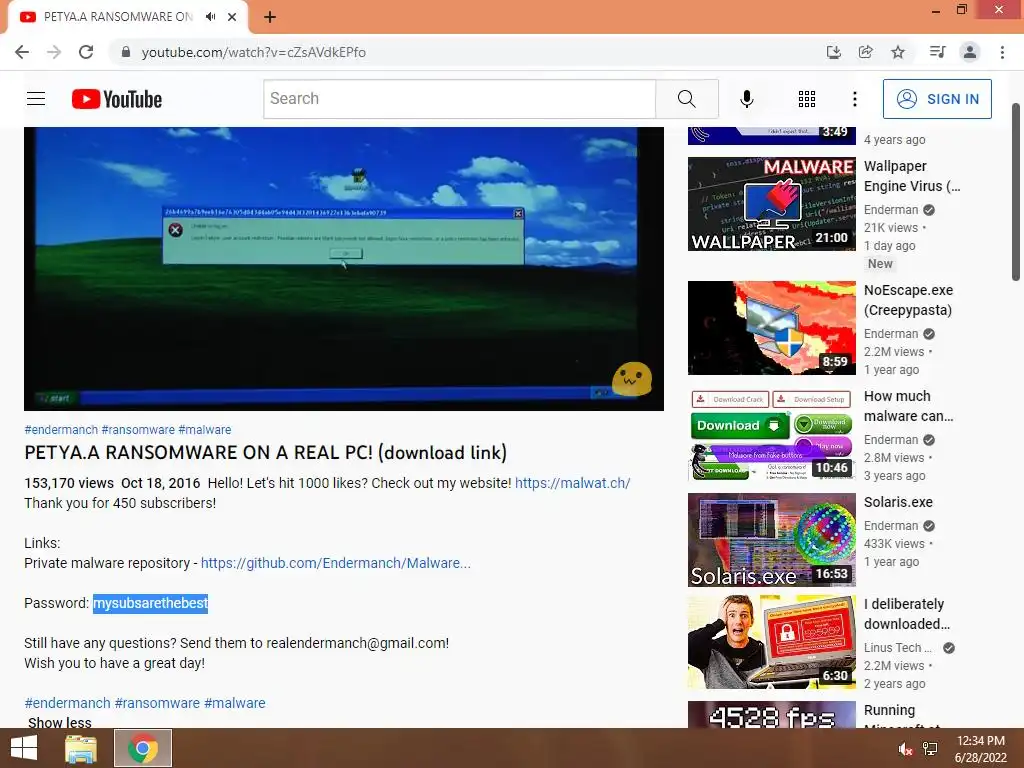Open the #malware hashtag below description

pos(234,703)
